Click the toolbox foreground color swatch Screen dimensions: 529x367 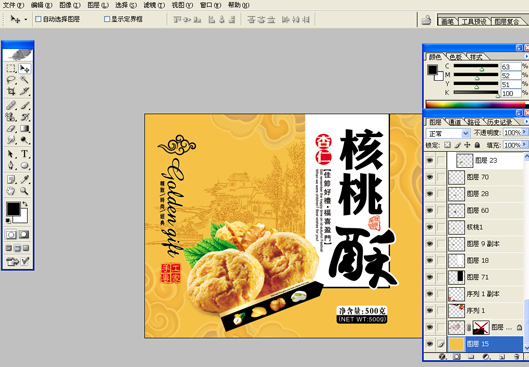point(13,209)
